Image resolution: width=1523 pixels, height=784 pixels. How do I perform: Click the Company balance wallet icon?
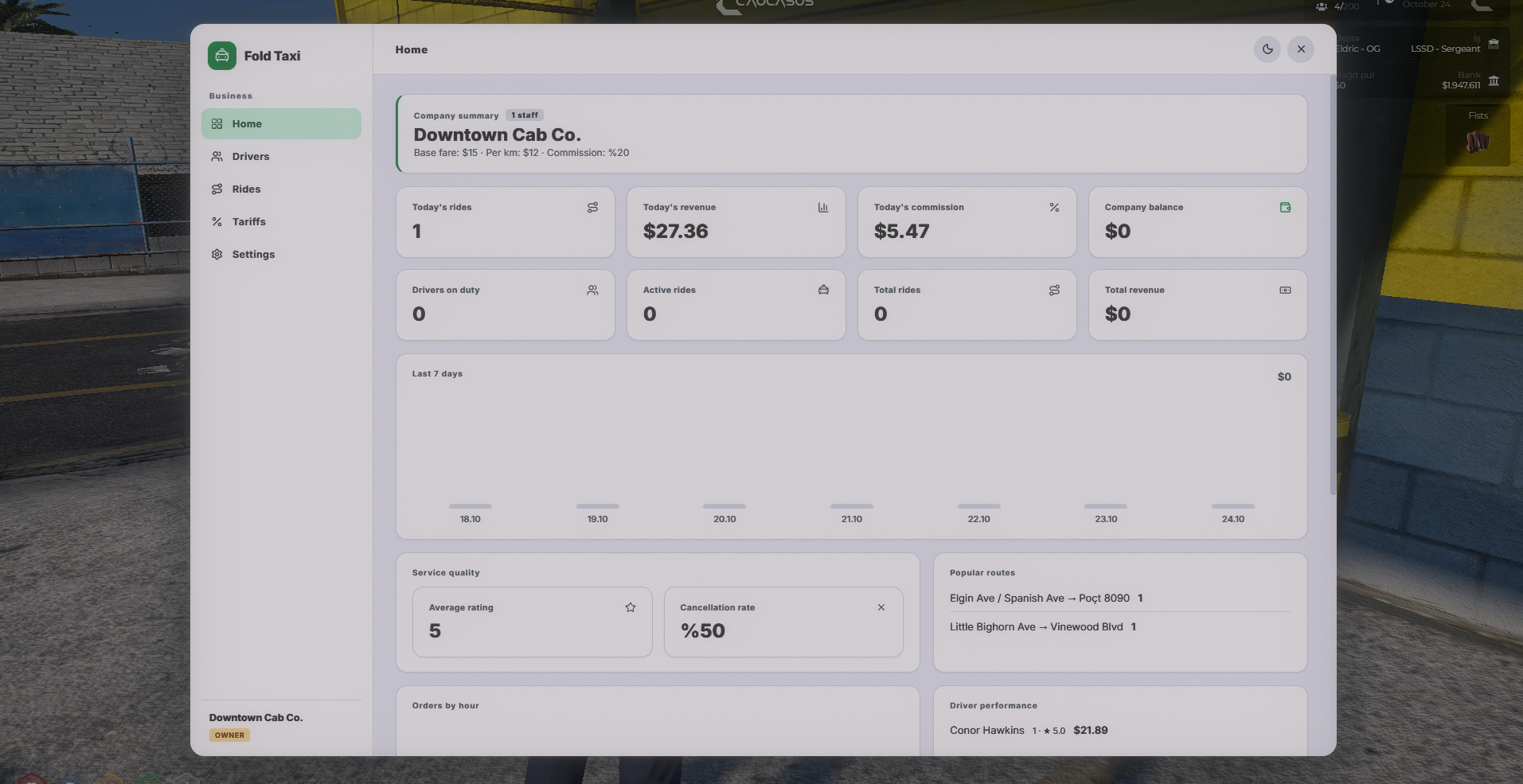tap(1285, 208)
